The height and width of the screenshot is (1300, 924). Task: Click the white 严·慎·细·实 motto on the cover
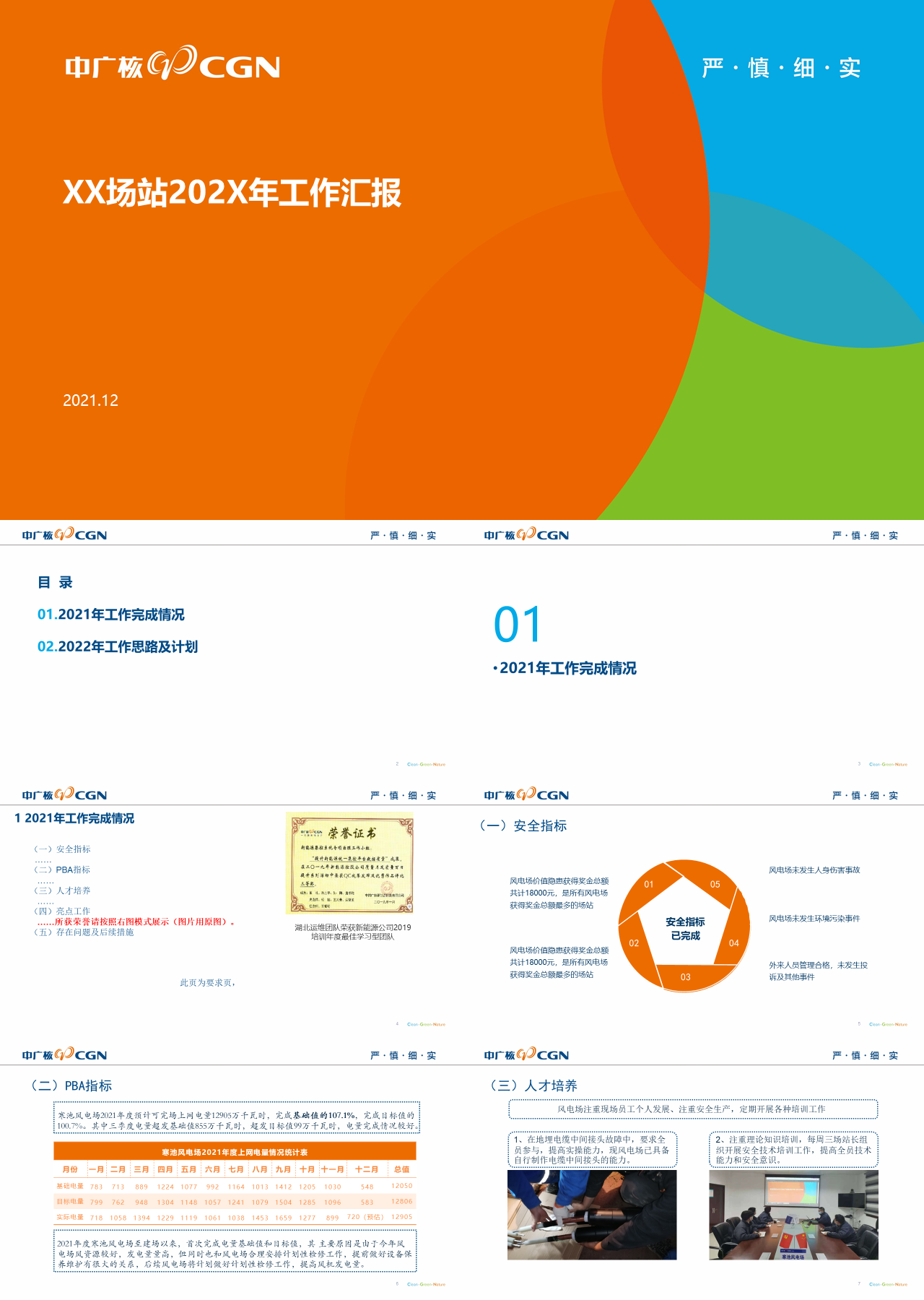(782, 68)
